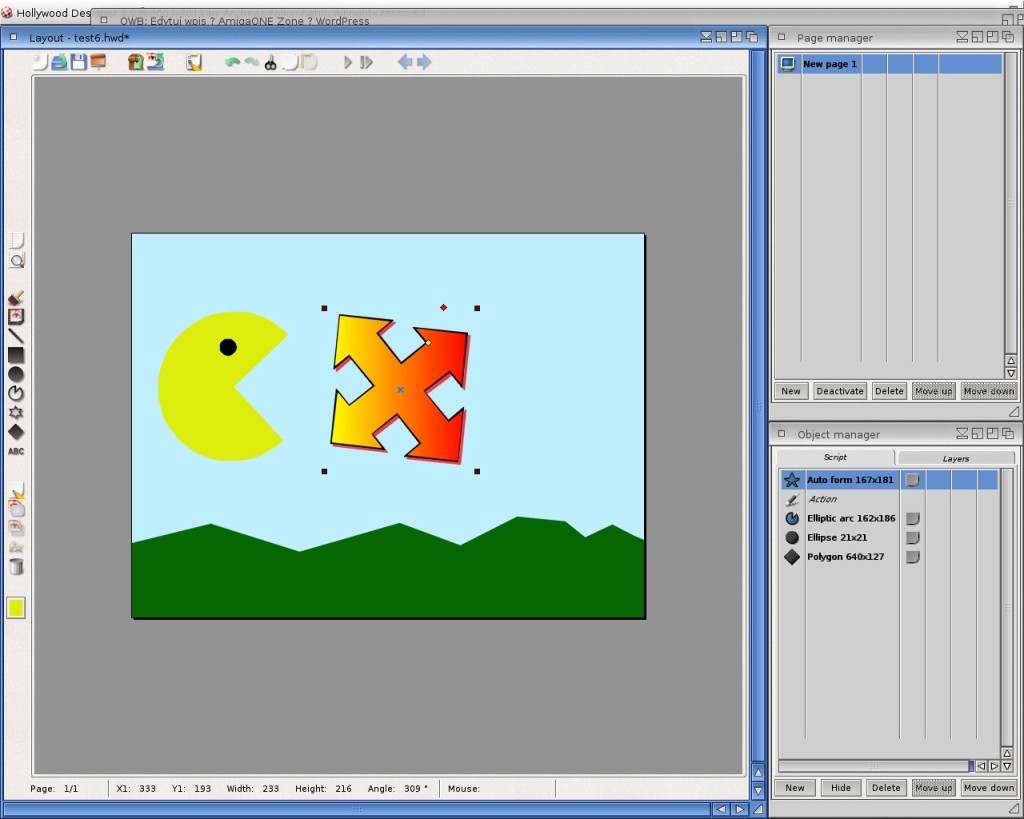Go to next page with right arrow
1024x819 pixels.
pyautogui.click(x=424, y=62)
